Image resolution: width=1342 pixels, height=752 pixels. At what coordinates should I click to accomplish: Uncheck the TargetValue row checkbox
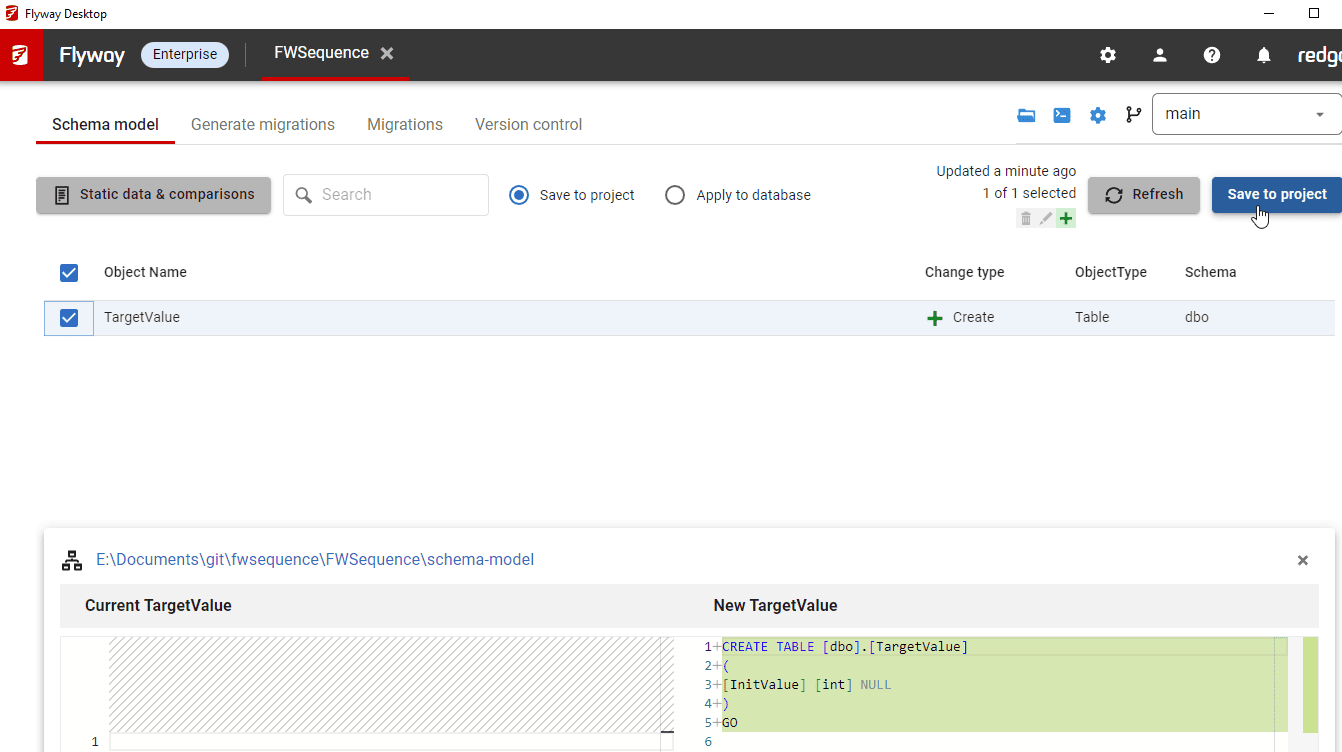tap(69, 318)
